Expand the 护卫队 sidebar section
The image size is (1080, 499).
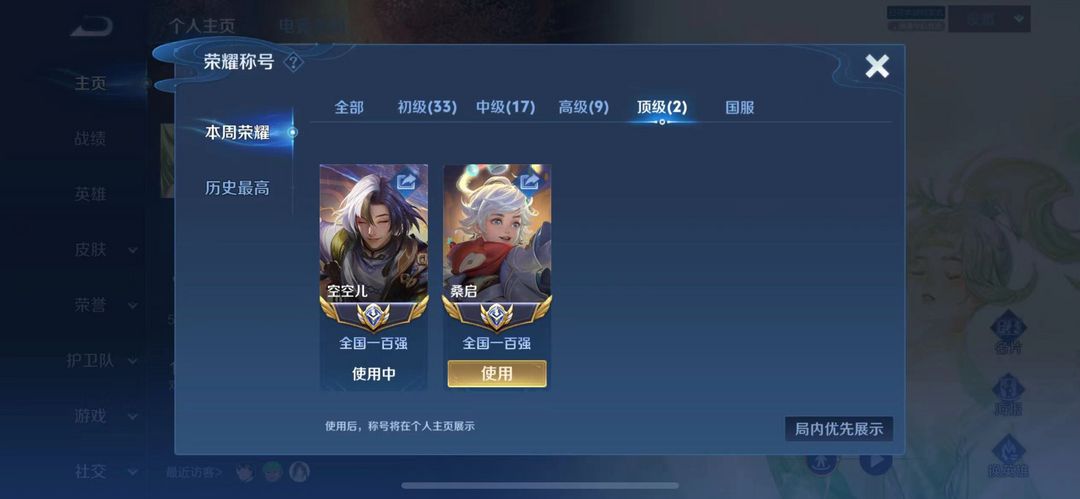[103, 360]
